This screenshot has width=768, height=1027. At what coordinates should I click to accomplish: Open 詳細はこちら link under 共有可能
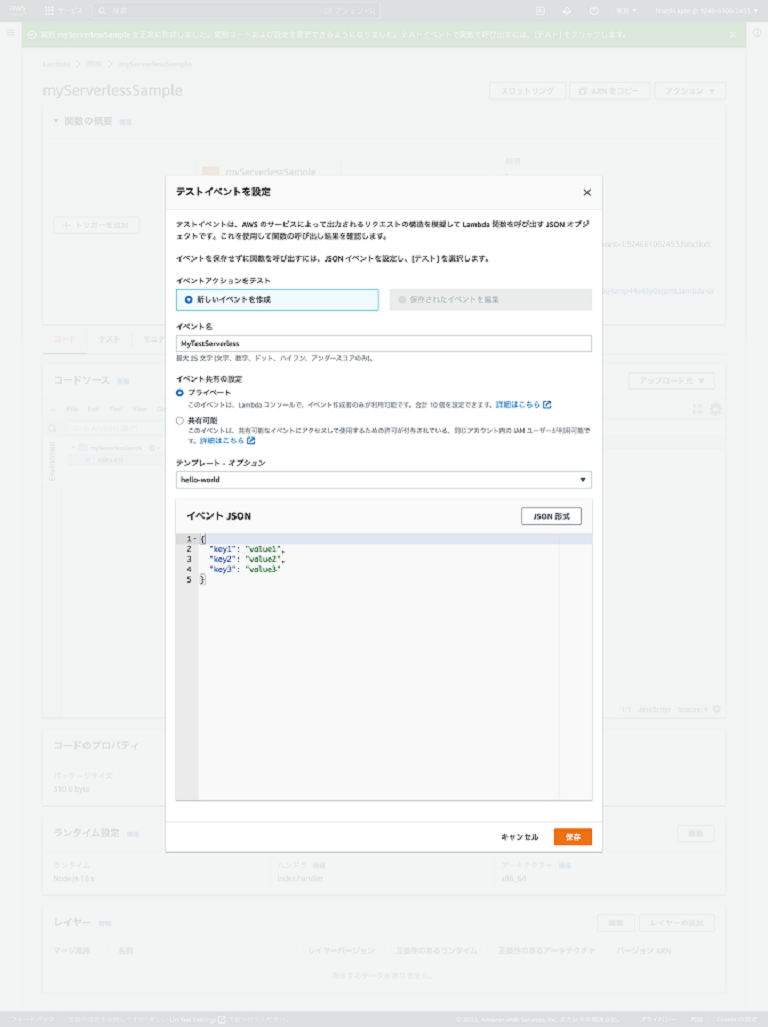tap(221, 441)
